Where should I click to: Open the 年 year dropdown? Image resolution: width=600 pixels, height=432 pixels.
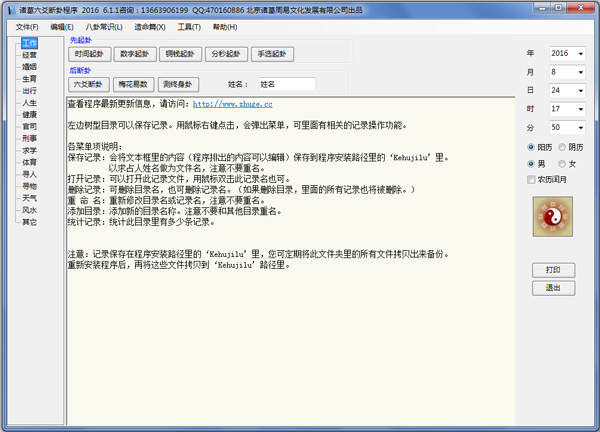tap(581, 53)
